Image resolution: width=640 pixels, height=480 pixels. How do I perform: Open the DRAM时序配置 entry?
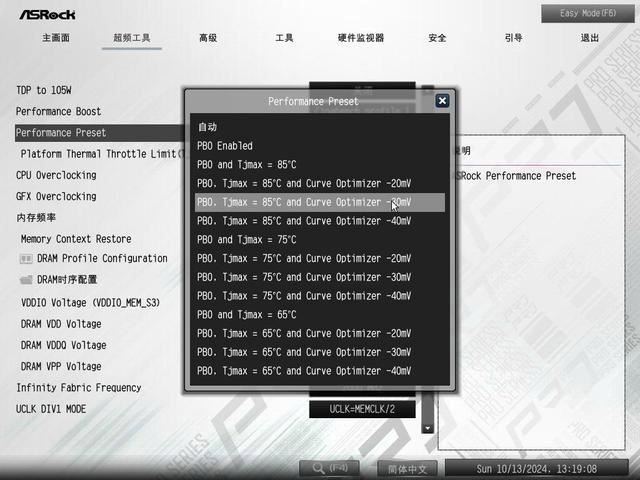pos(67,280)
